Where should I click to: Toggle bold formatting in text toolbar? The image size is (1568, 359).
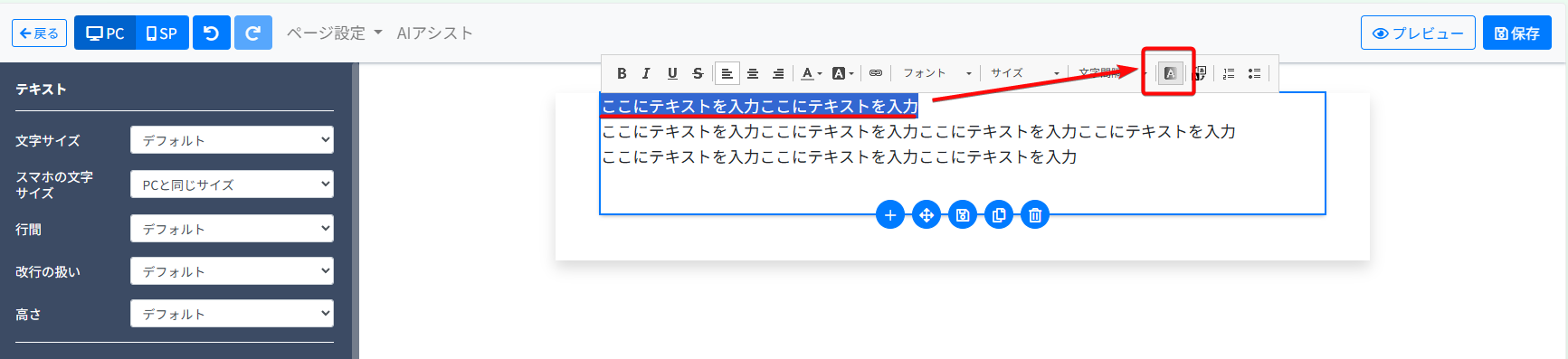click(x=622, y=73)
